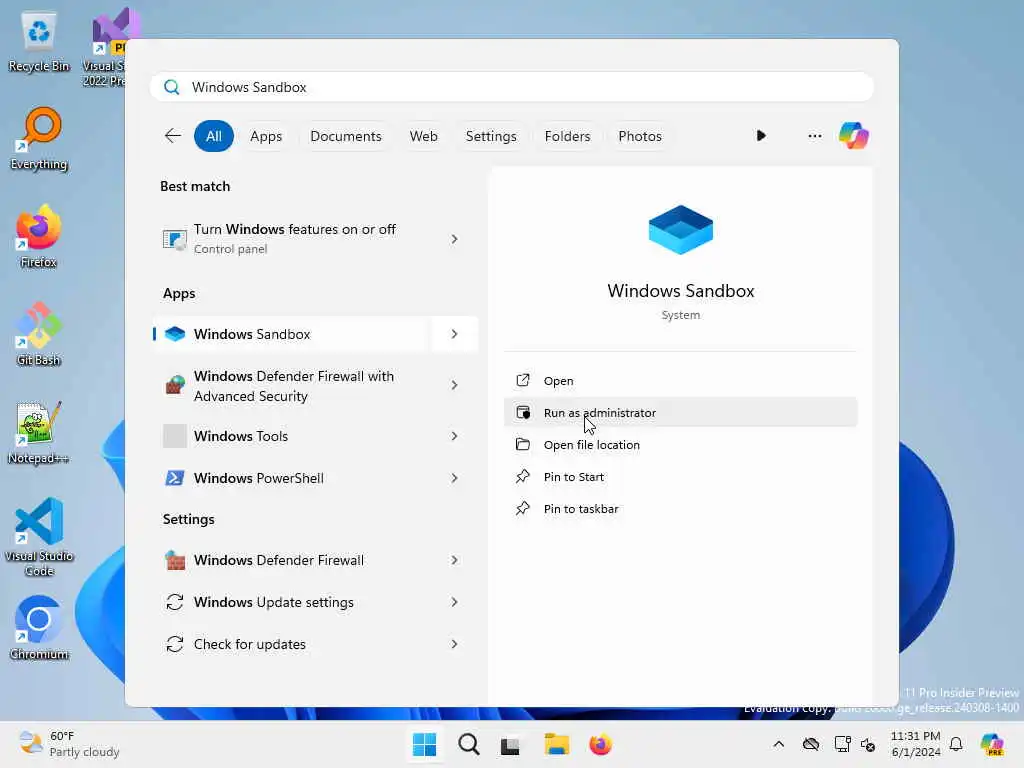The width and height of the screenshot is (1024, 768).
Task: Open Search from the taskbar magnifier
Action: click(x=468, y=744)
